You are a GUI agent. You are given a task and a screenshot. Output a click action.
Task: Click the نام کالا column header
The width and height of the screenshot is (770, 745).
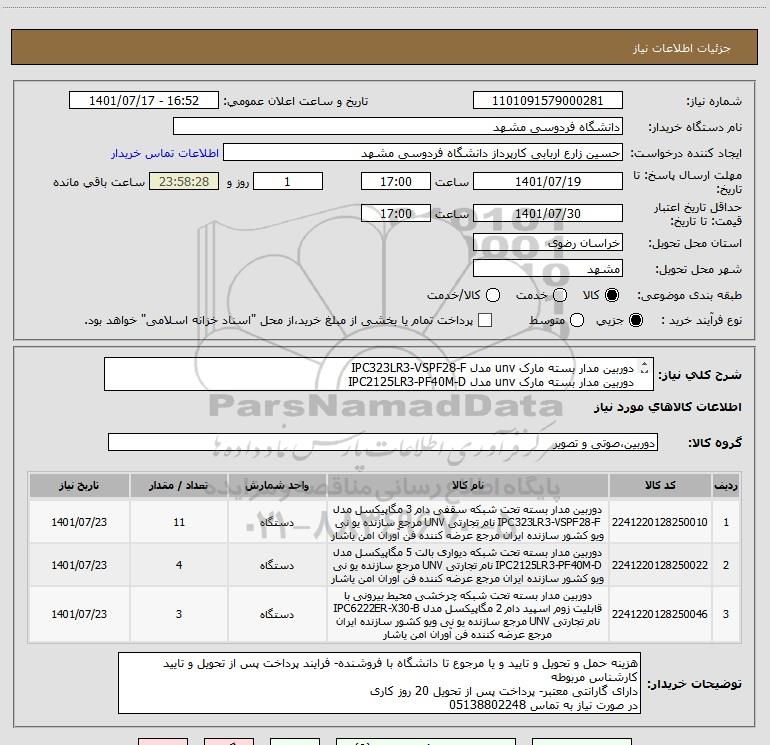click(x=468, y=485)
